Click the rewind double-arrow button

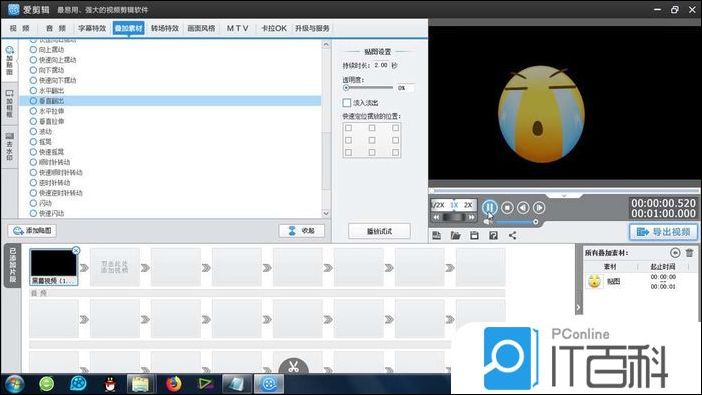click(436, 217)
